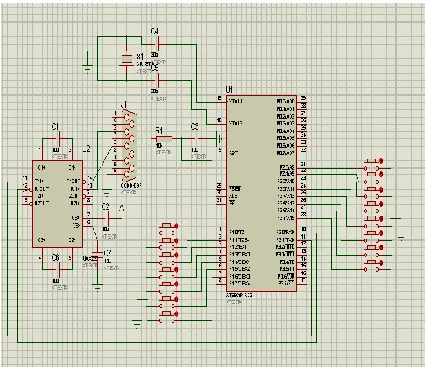Click ground symbol right of the right button column

click(x=401, y=238)
